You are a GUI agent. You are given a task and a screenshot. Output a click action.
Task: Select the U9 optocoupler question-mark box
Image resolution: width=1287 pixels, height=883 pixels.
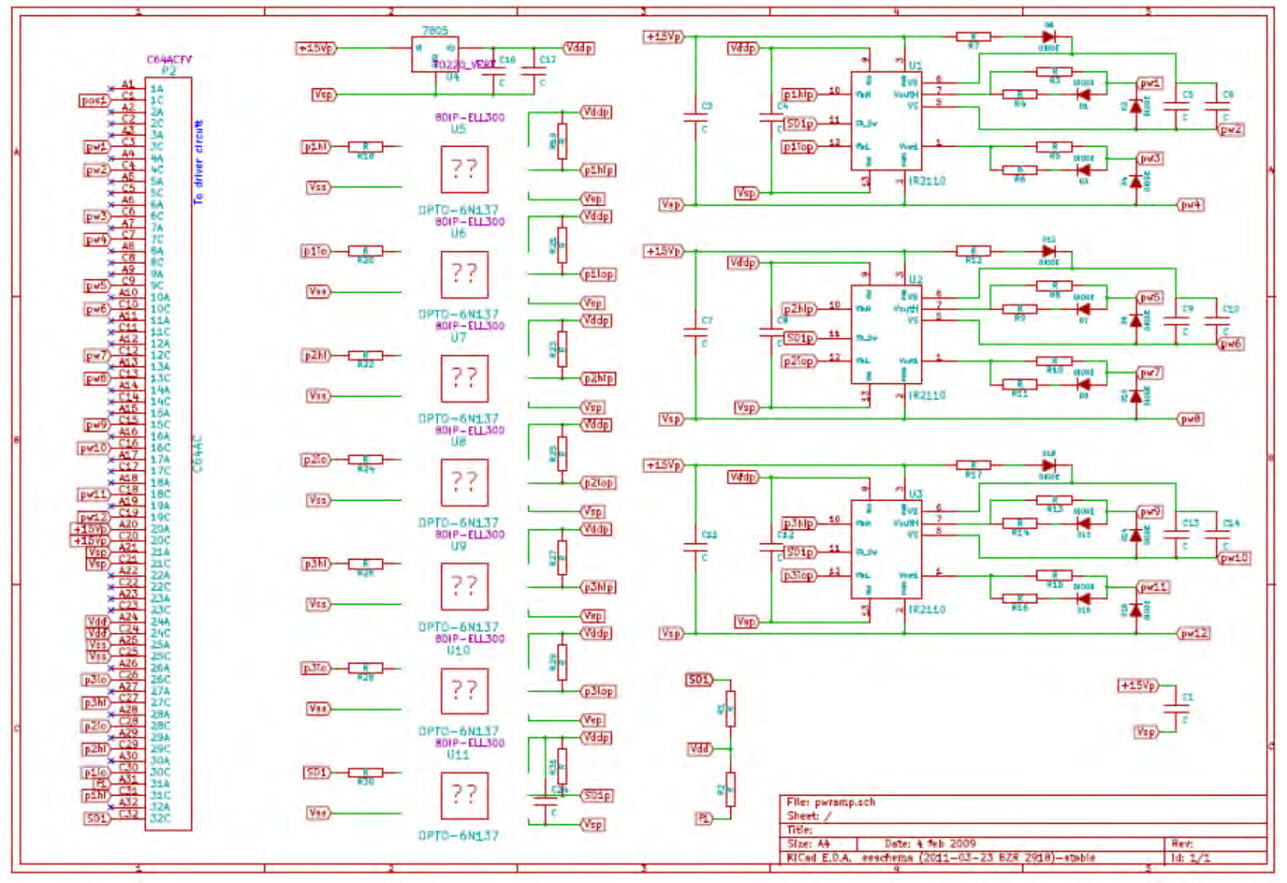point(464,587)
